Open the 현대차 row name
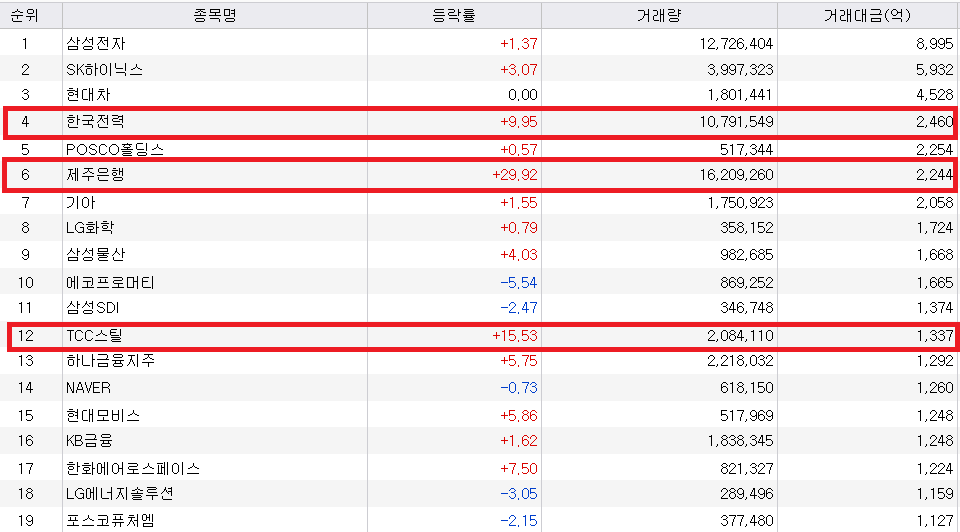 click(x=88, y=95)
